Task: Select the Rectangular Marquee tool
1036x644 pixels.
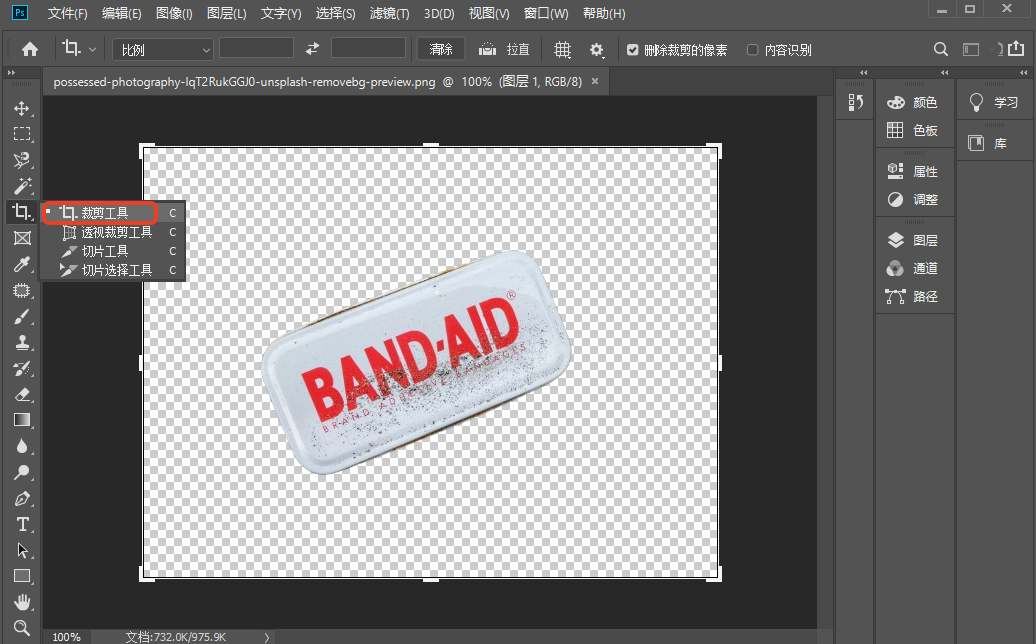Action: [x=22, y=134]
